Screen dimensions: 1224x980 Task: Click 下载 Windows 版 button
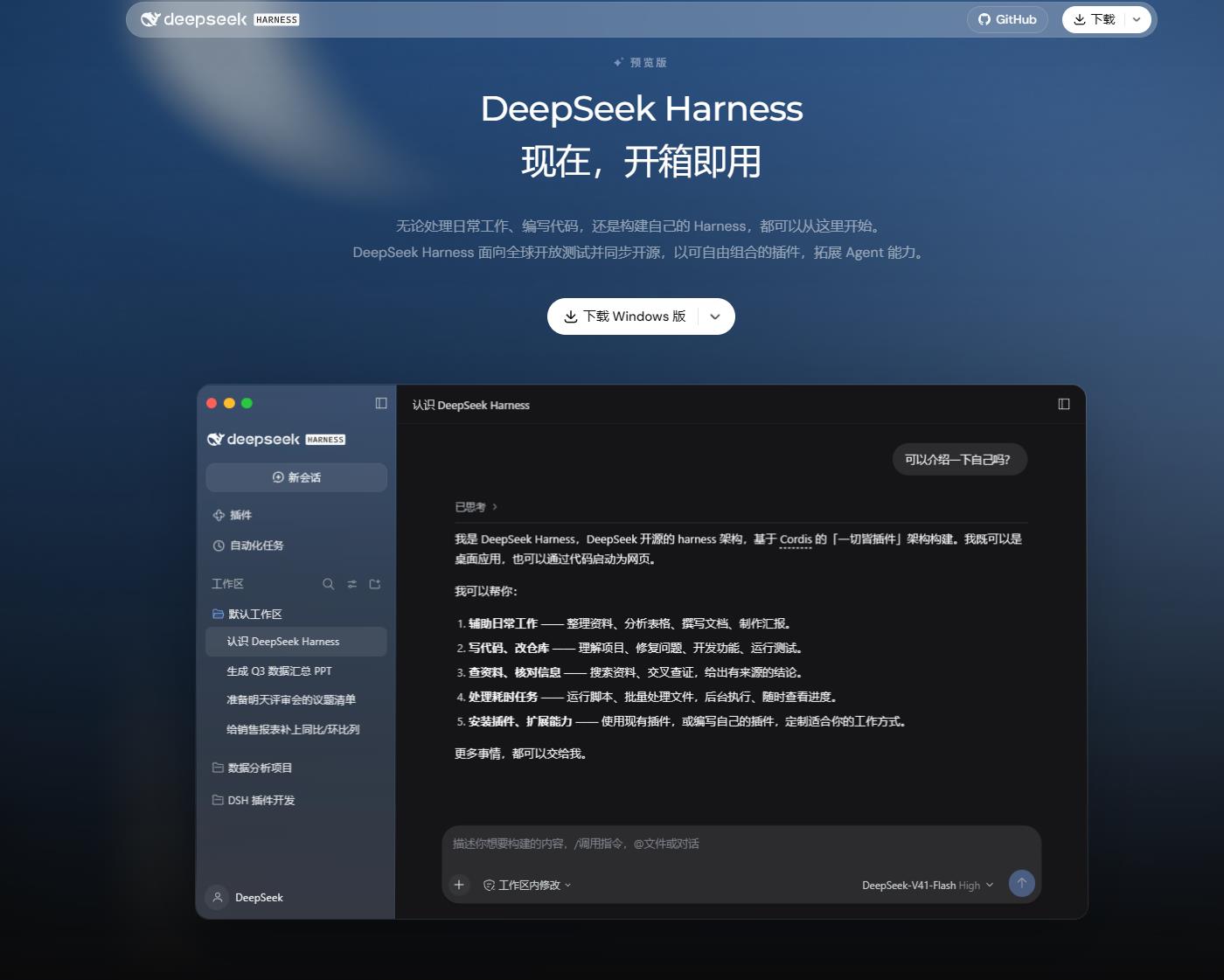[624, 316]
